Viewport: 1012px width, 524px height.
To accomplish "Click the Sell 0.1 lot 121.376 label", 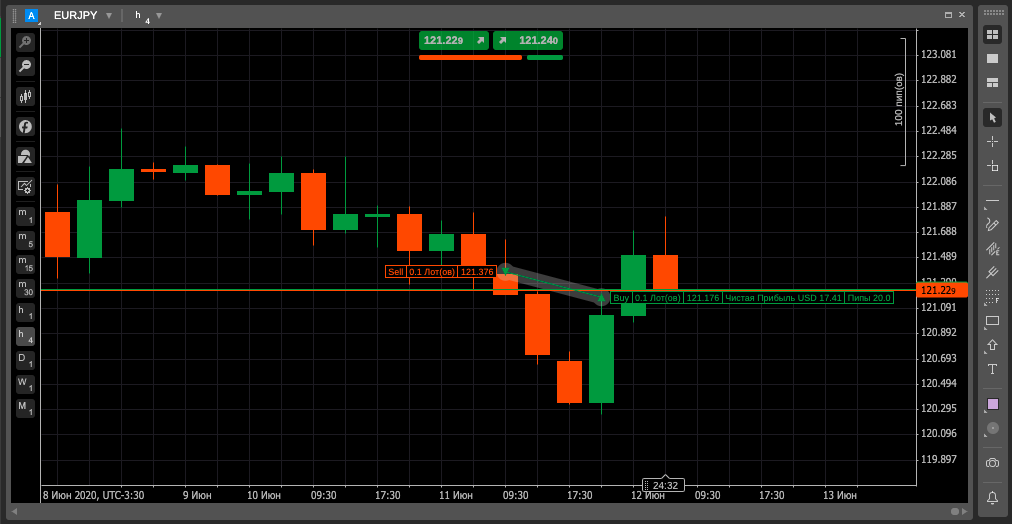I will pos(440,272).
